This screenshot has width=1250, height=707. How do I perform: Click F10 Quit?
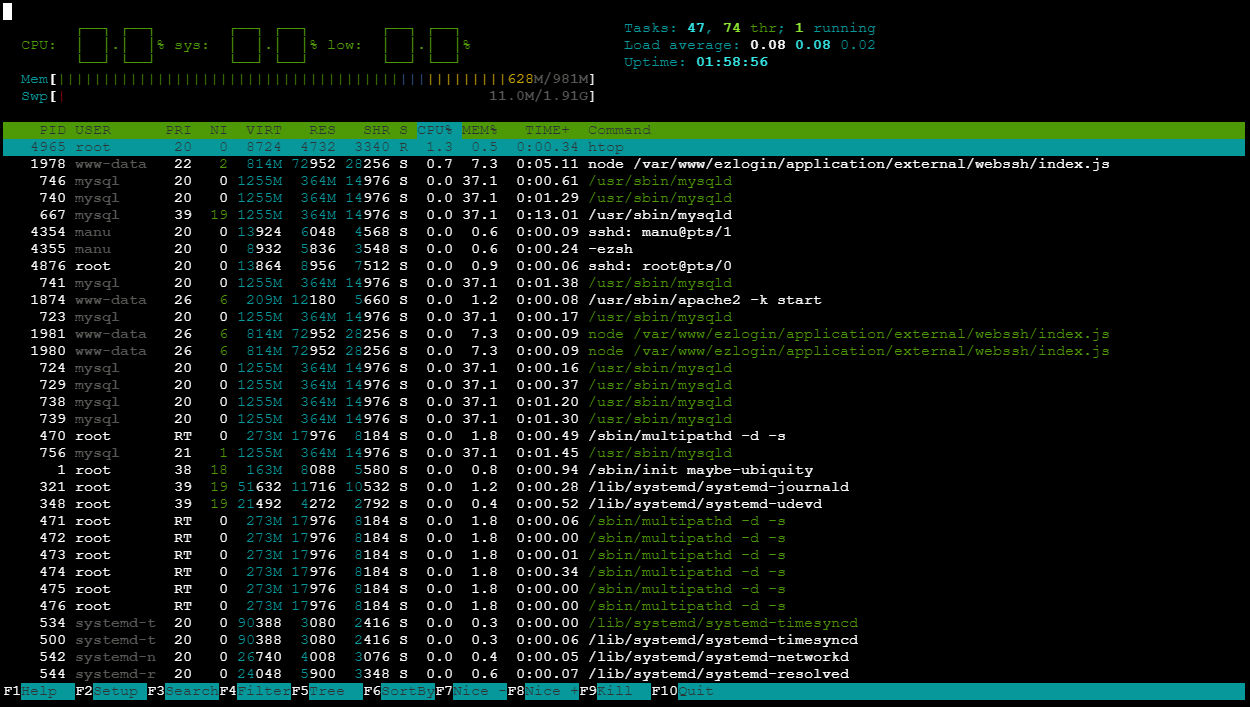(682, 691)
